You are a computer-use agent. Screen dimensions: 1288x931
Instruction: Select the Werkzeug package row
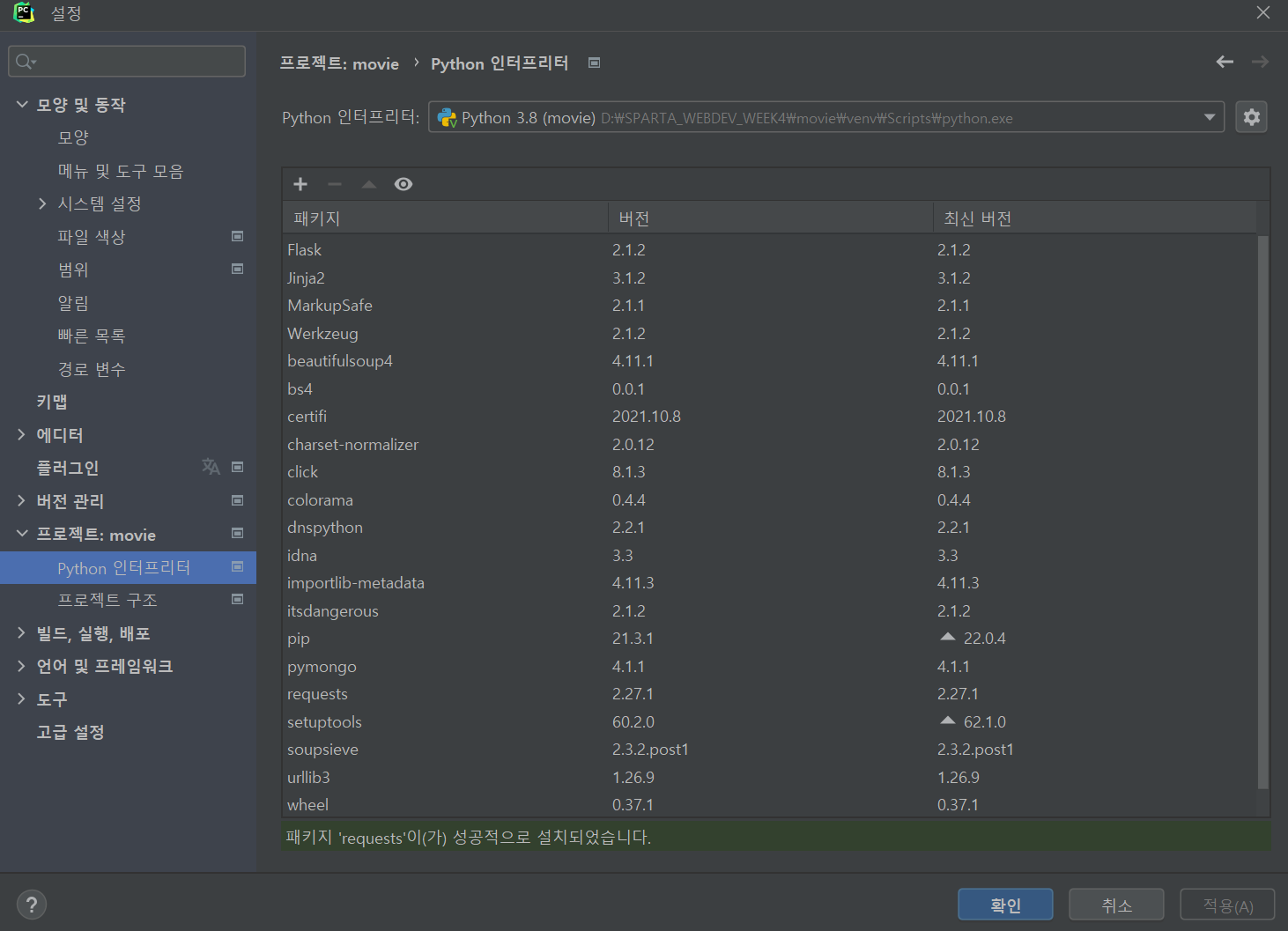point(769,334)
